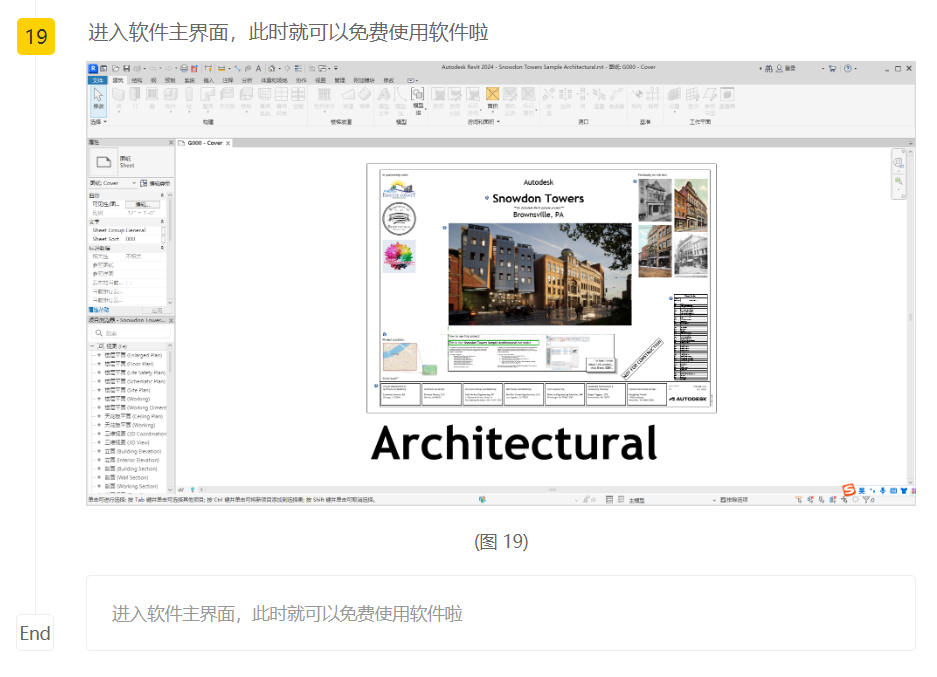This screenshot has width=937, height=677.
Task: Click the Sogou input method S icon
Action: 849,489
